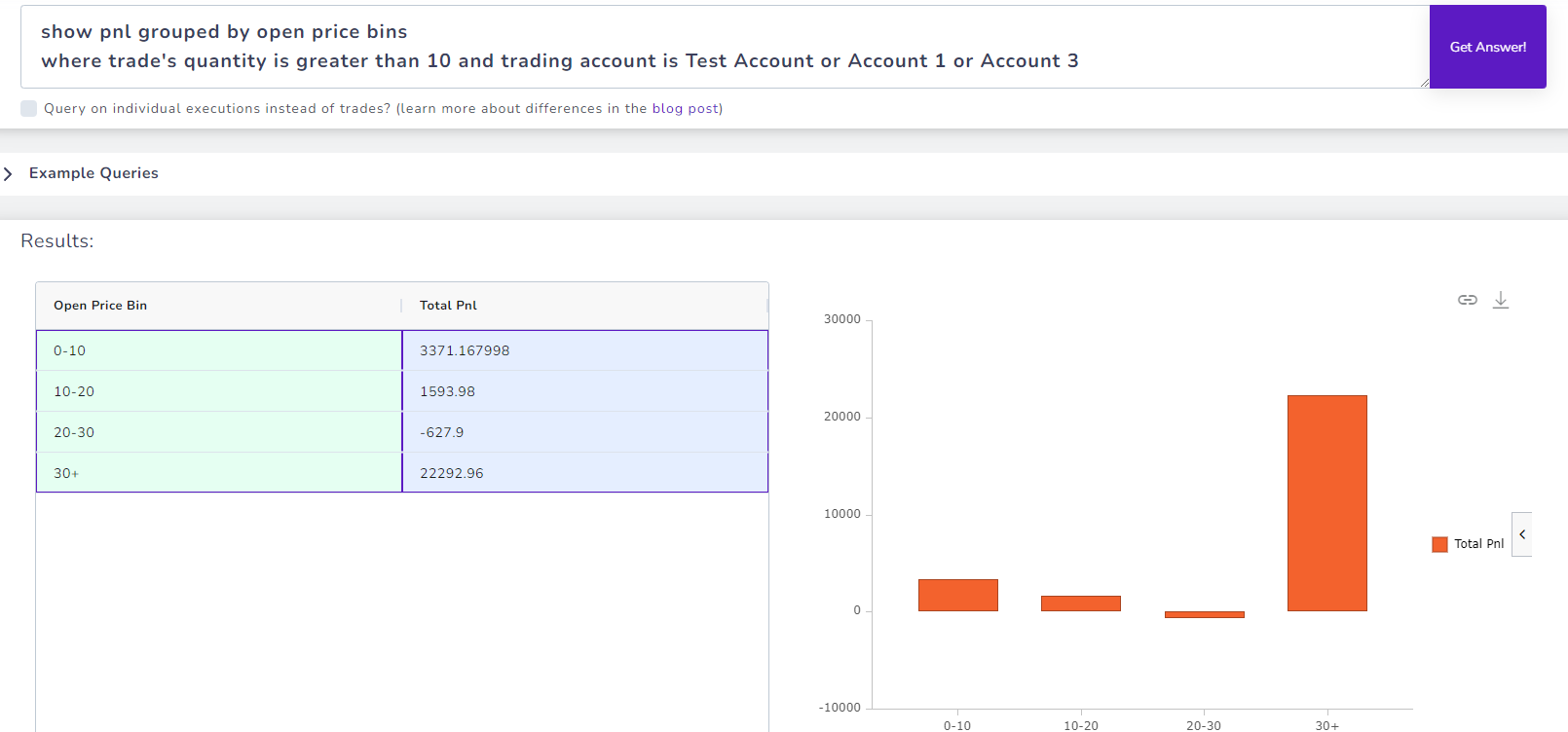Open the blog post link
The width and height of the screenshot is (1568, 732).
tap(686, 108)
